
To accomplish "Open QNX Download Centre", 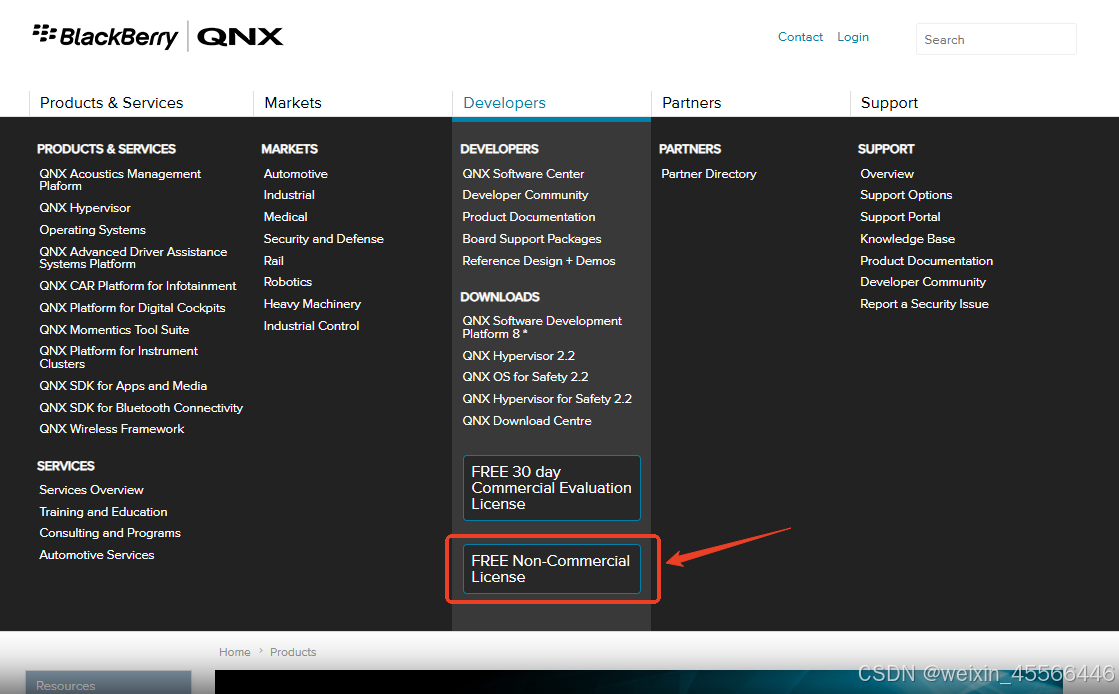I will coord(527,421).
